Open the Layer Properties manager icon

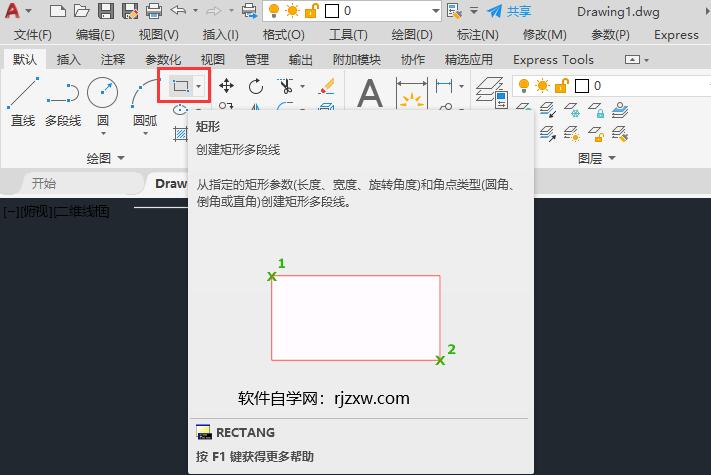[x=492, y=93]
